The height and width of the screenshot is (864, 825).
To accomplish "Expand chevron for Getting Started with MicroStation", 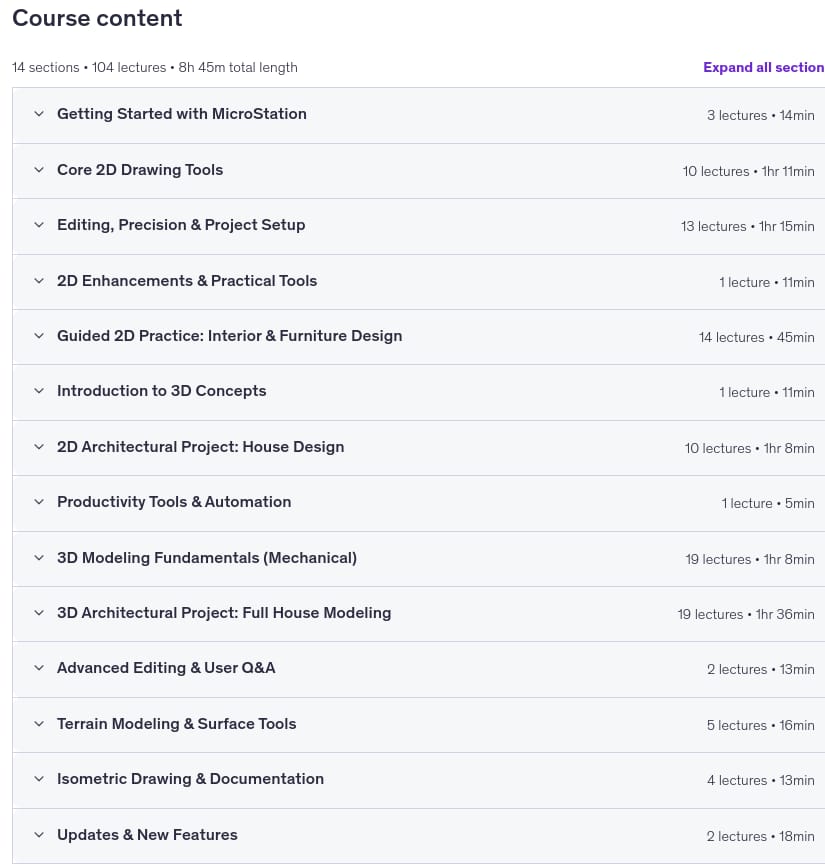I will [39, 114].
